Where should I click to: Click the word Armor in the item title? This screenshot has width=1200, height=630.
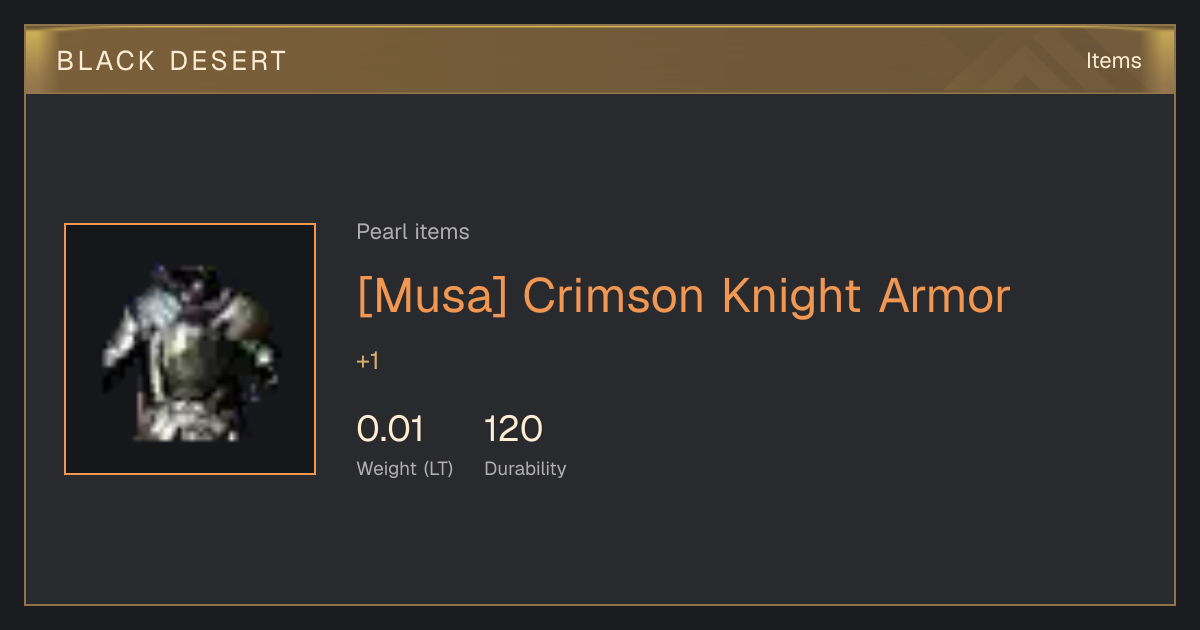pyautogui.click(x=945, y=296)
